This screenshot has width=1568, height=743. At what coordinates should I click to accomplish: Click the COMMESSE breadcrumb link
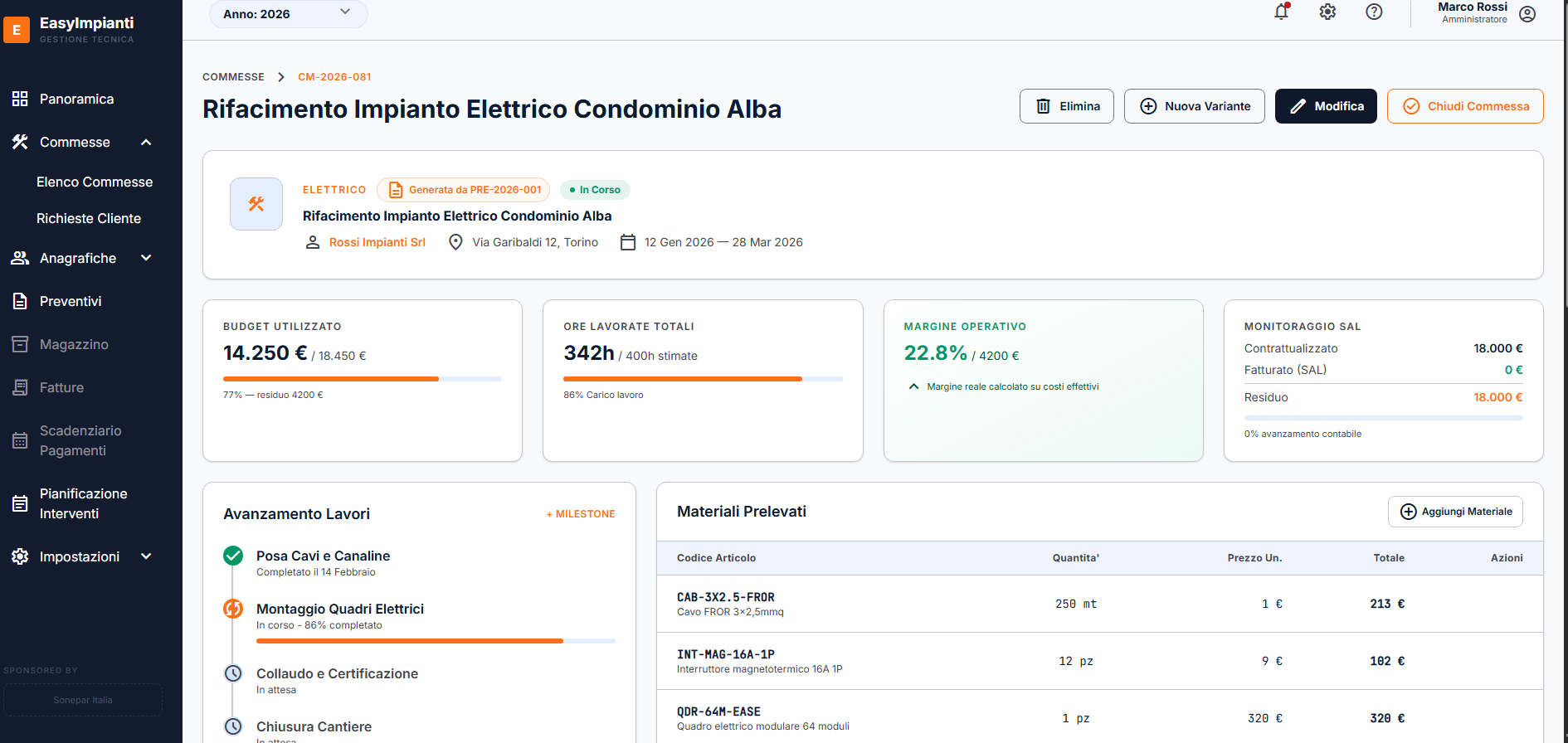pyautogui.click(x=233, y=77)
